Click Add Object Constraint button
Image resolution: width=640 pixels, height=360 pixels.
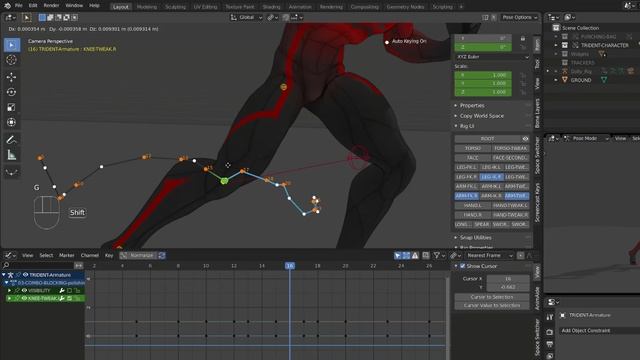click(586, 331)
